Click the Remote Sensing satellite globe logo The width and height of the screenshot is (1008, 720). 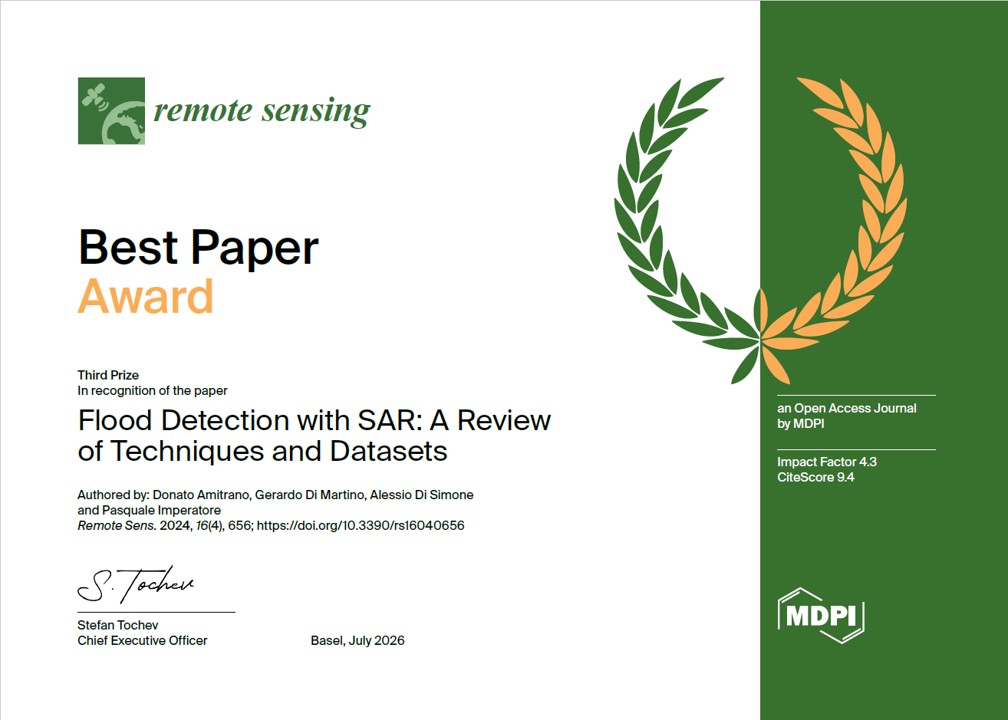(111, 111)
